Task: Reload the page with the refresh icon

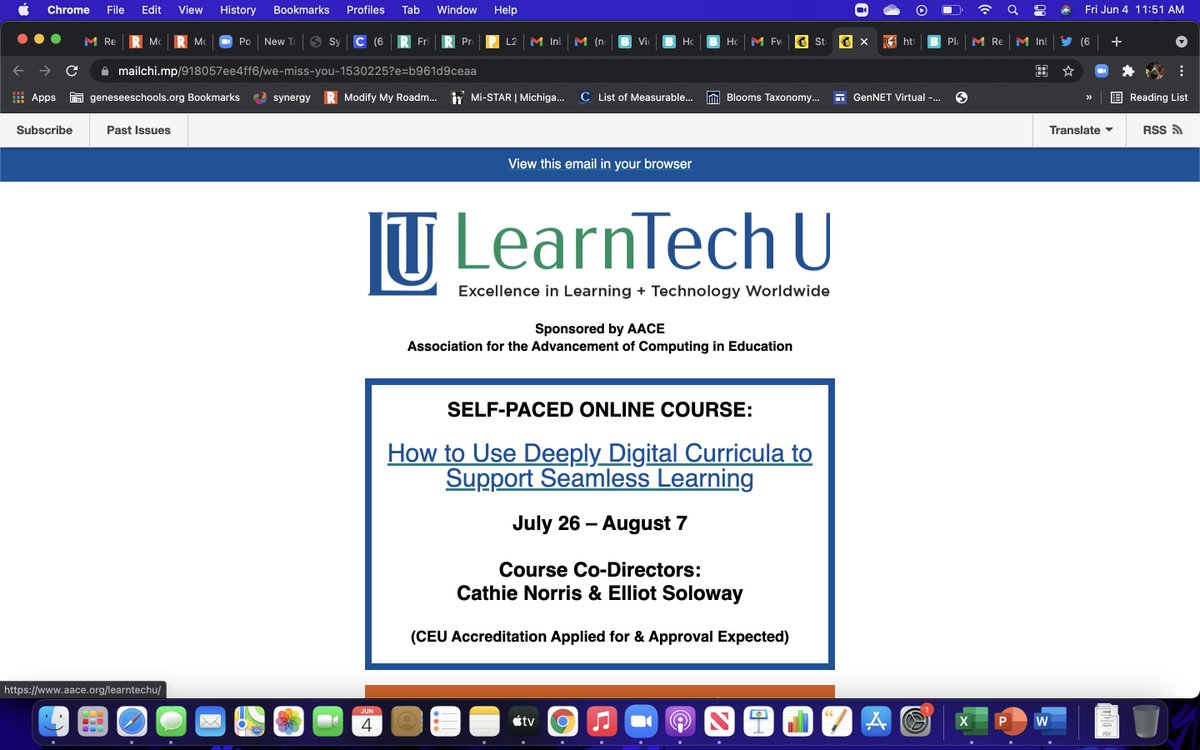Action: [71, 71]
